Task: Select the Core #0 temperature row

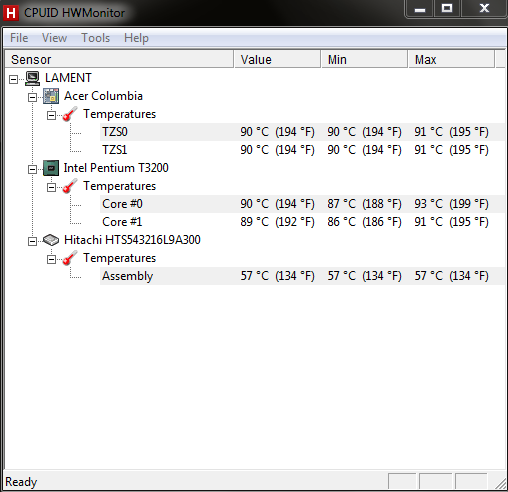Action: pyautogui.click(x=302, y=204)
